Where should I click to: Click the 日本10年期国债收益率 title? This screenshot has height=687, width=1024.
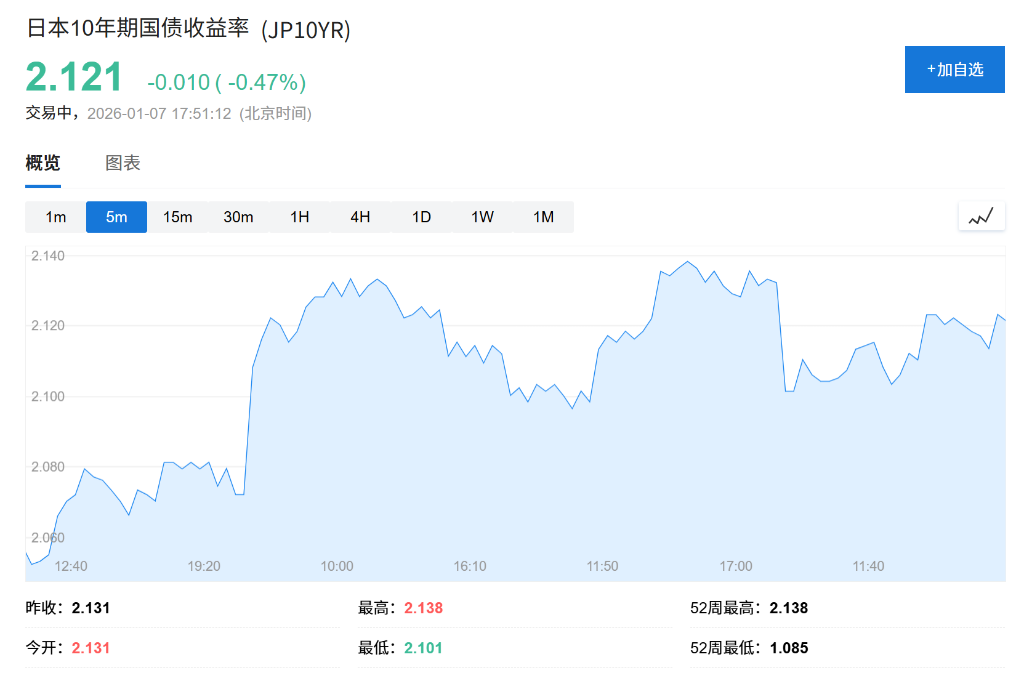(x=139, y=29)
